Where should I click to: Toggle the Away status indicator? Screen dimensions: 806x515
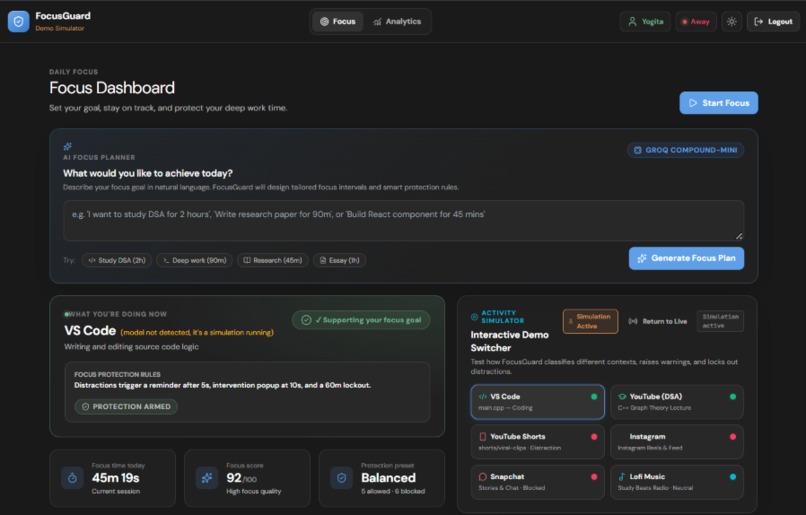tap(695, 22)
